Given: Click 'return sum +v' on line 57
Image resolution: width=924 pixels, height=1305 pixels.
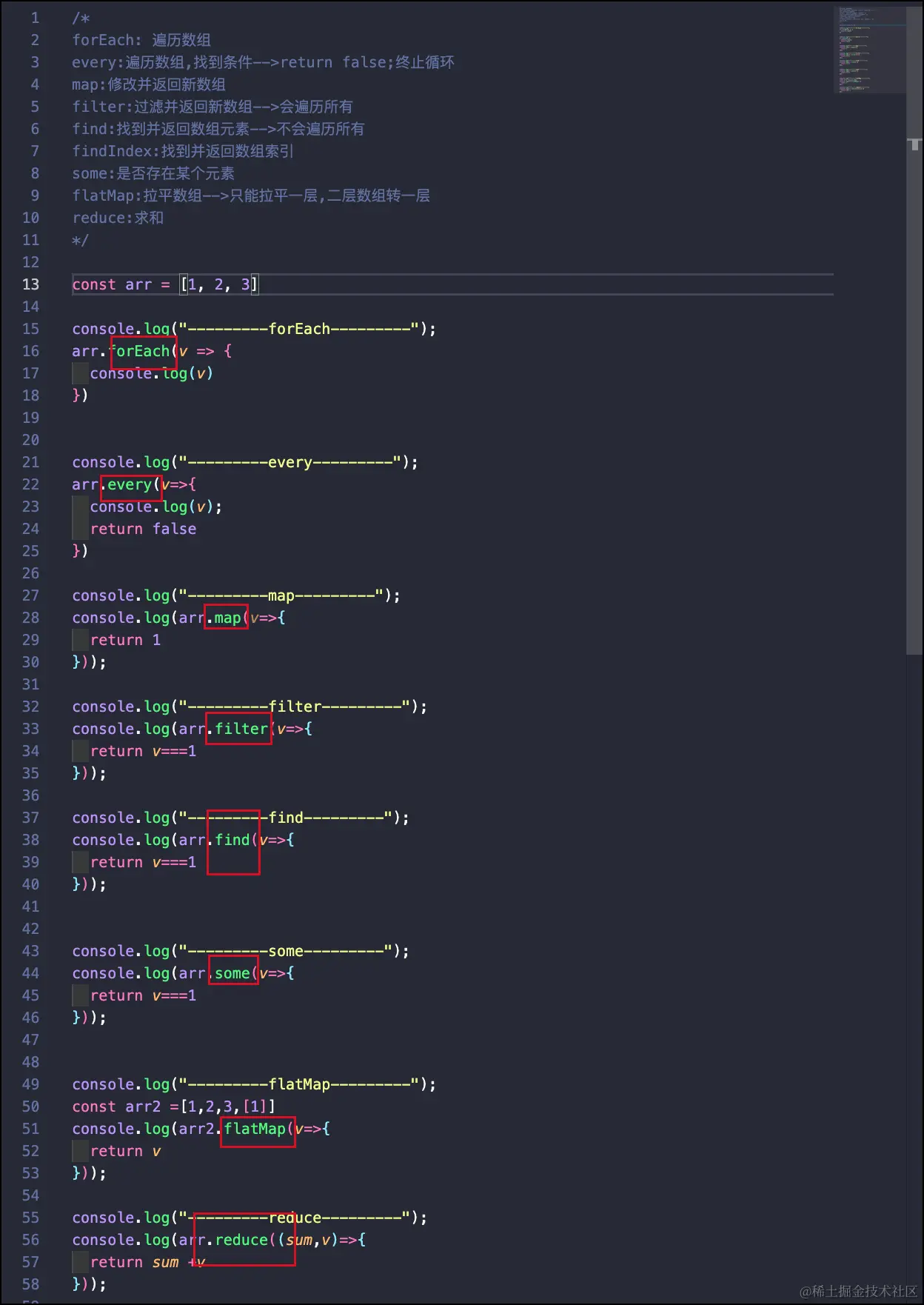Looking at the screenshot, I should pos(147,1262).
